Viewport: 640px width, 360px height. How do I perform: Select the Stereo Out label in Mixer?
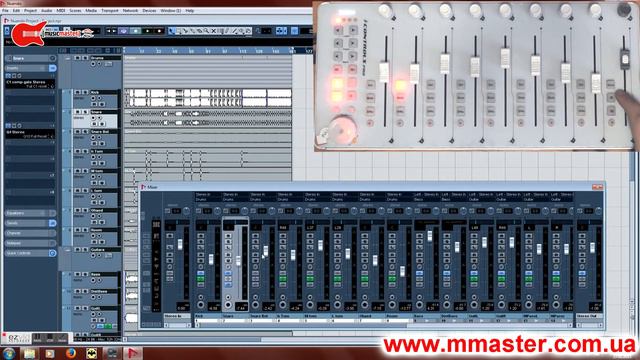point(589,316)
